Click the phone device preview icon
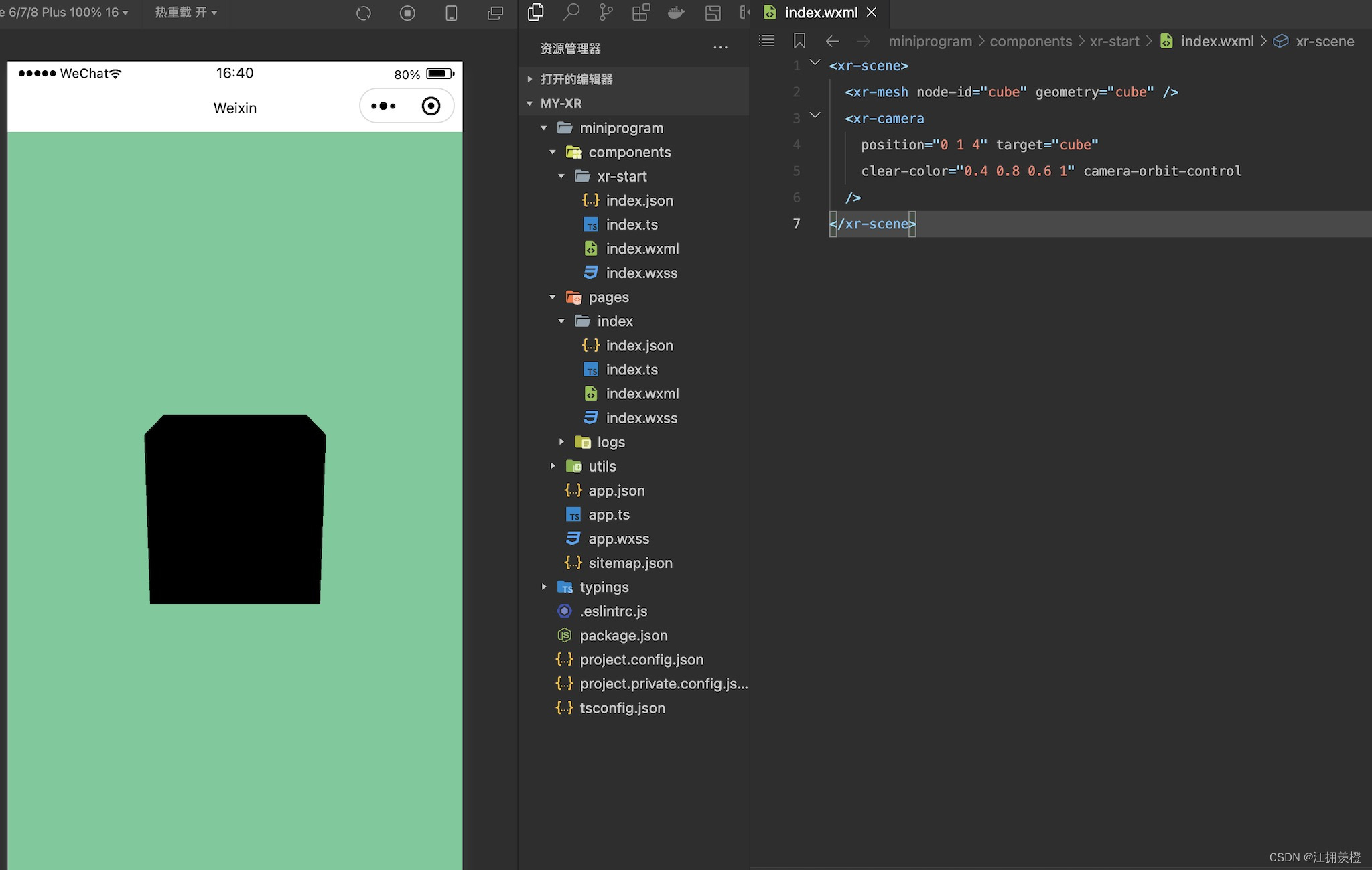This screenshot has height=870, width=1372. pos(452,13)
